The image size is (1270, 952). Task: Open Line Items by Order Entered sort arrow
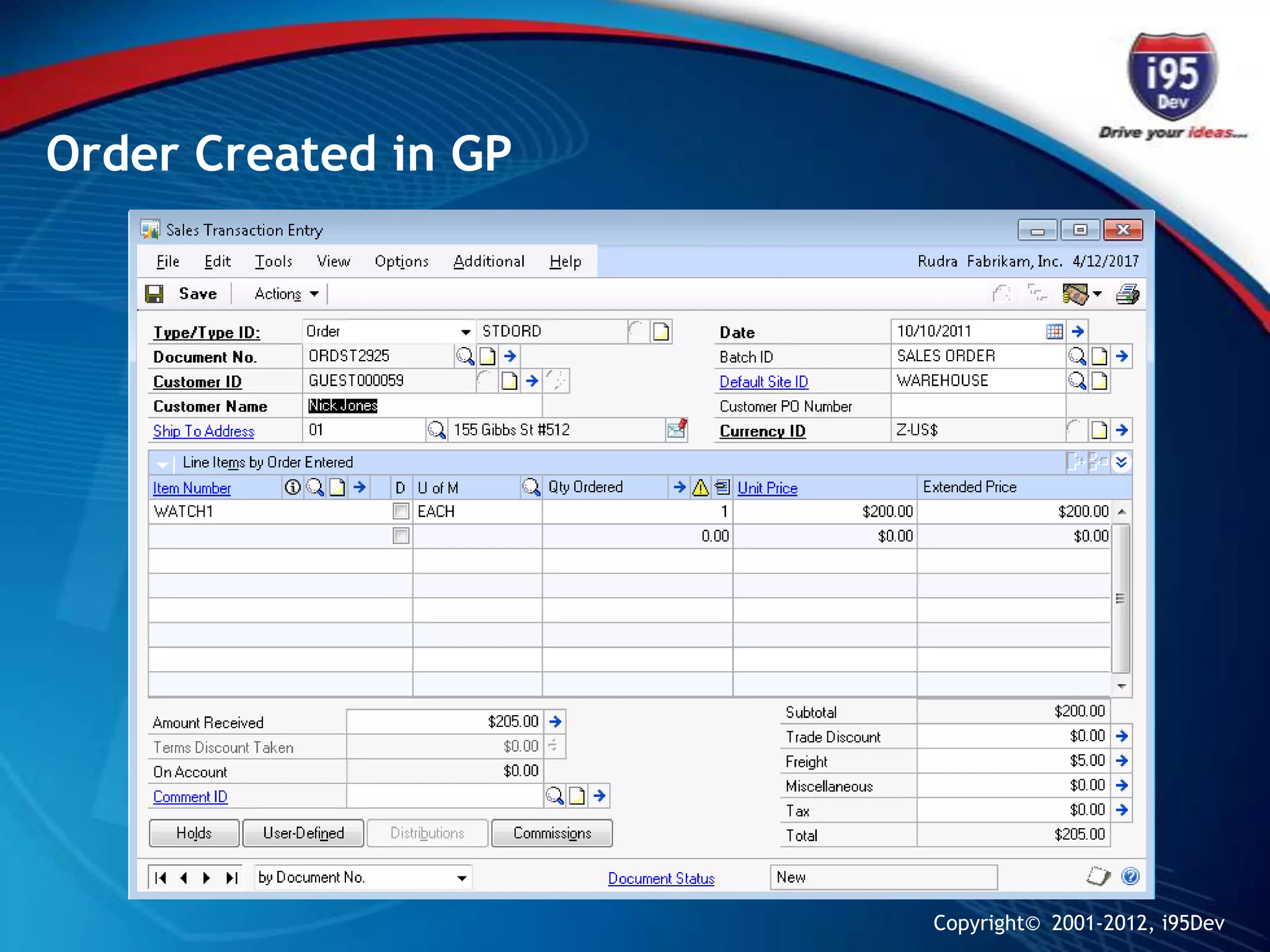pyautogui.click(x=162, y=464)
